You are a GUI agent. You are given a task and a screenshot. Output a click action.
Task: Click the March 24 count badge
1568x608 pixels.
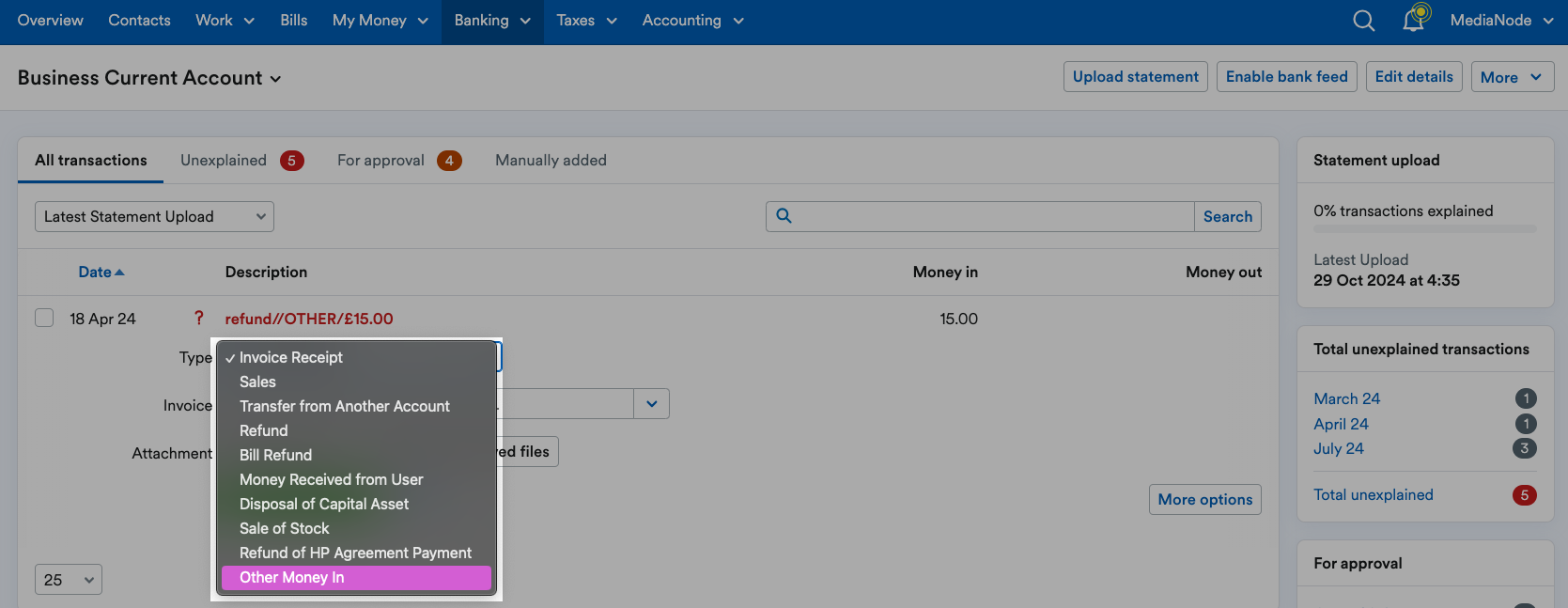tap(1526, 399)
